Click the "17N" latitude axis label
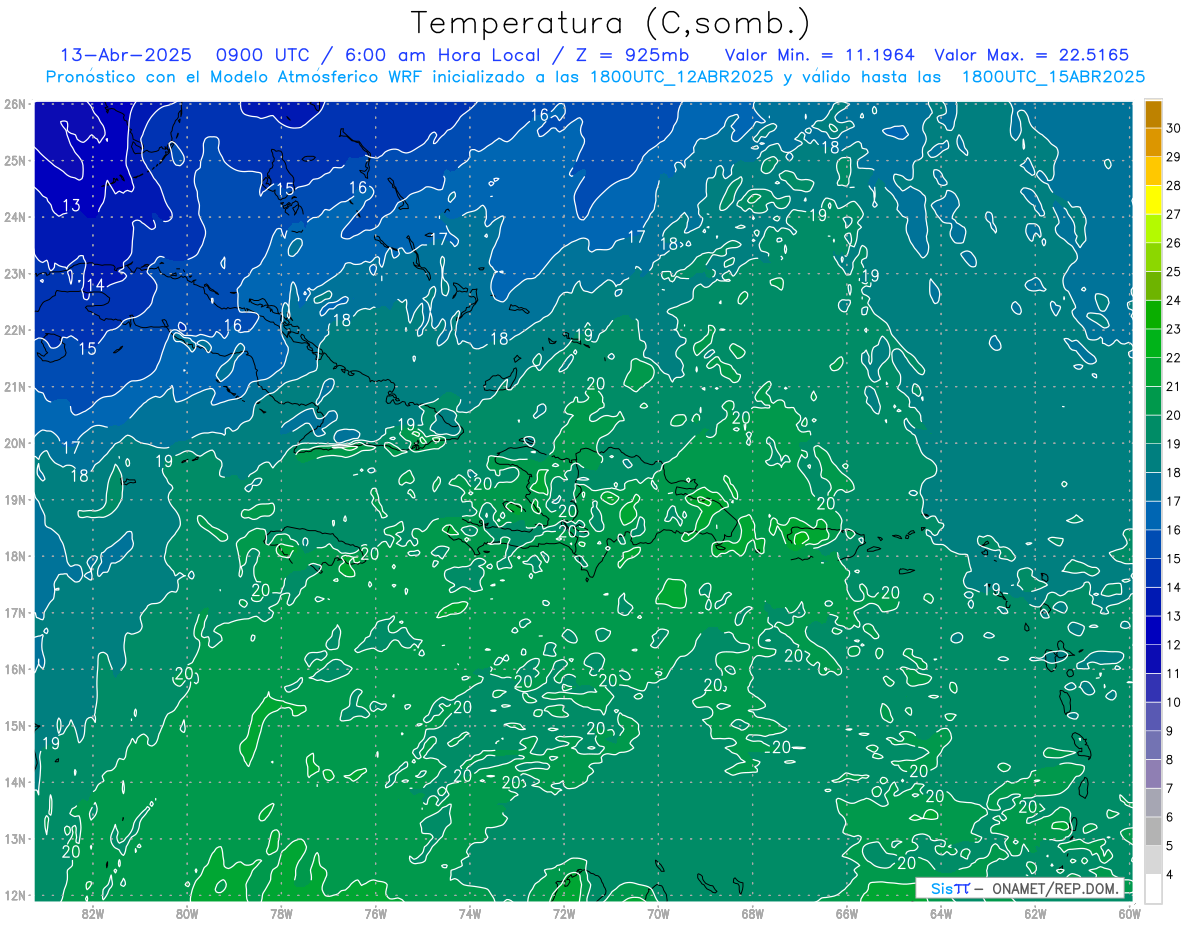The image size is (1200, 927). 14,612
